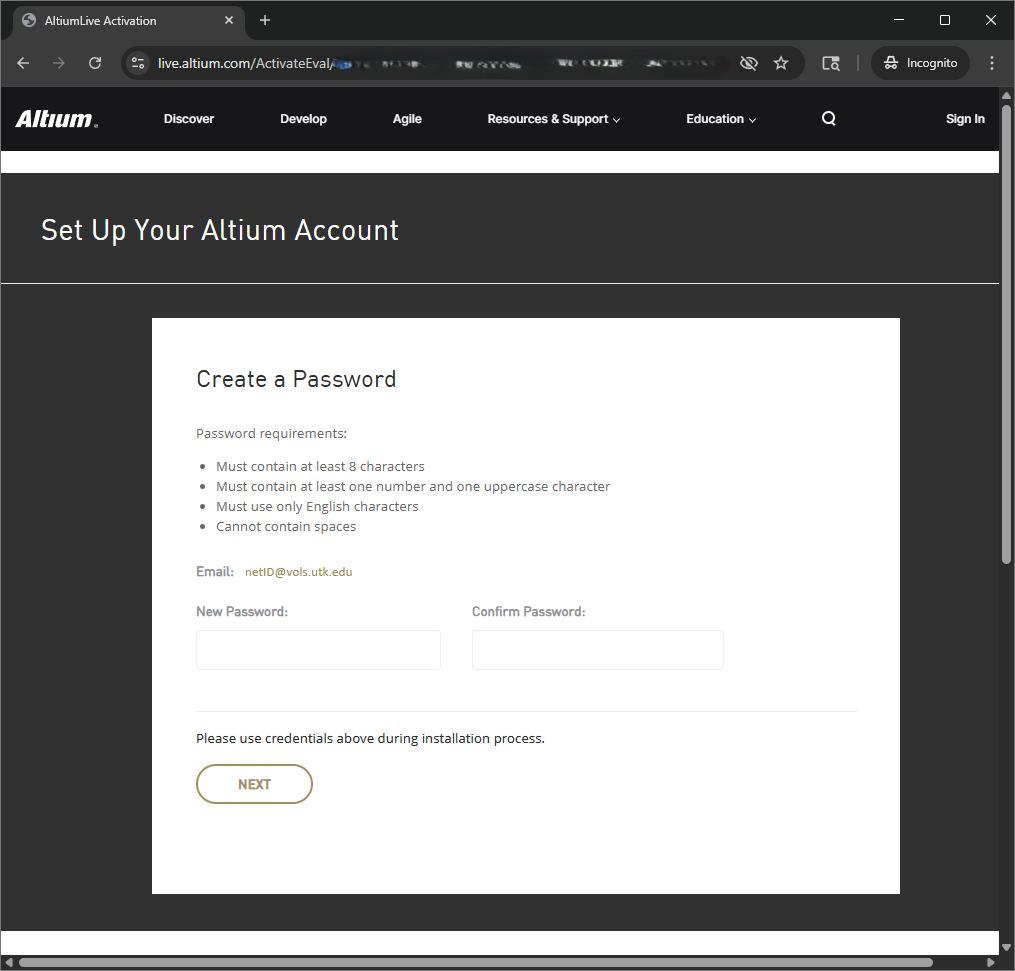Click the Altium logo in header
Viewport: 1015px width, 971px height.
point(56,119)
